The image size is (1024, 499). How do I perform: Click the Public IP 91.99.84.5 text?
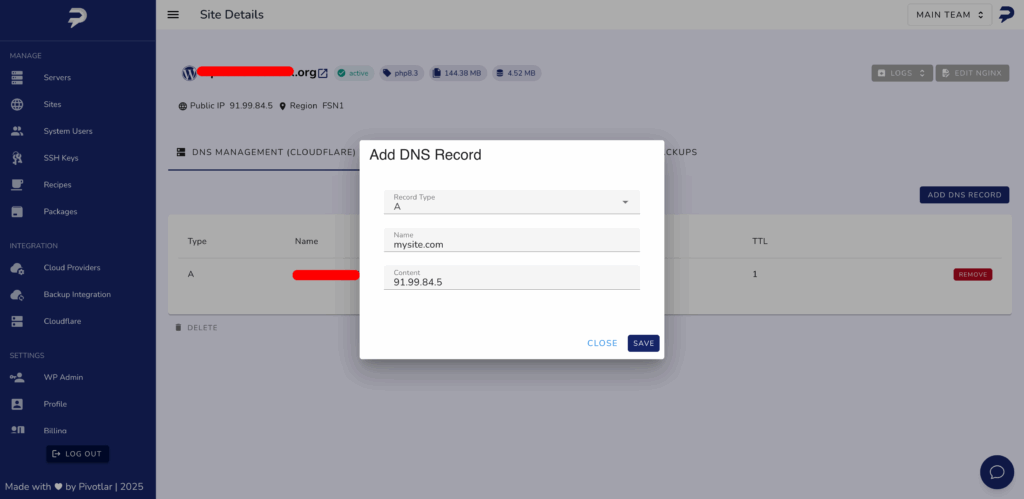tap(231, 106)
